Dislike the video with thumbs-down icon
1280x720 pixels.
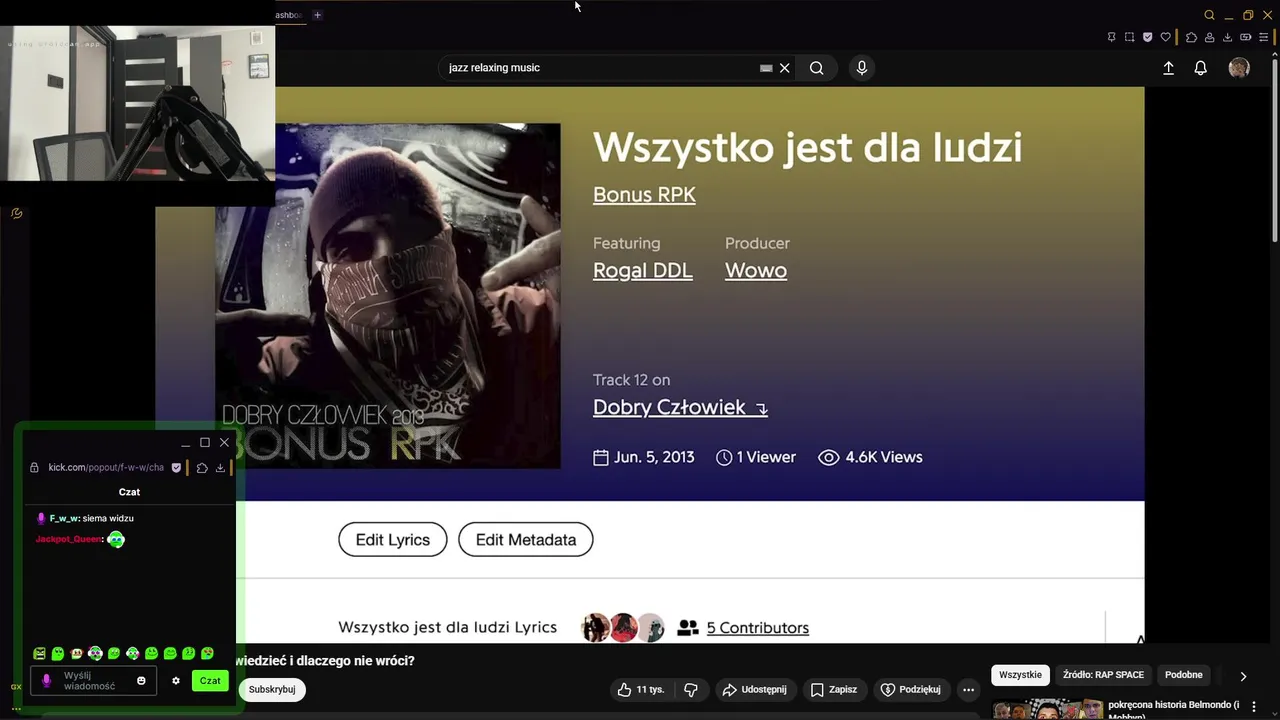coord(690,690)
